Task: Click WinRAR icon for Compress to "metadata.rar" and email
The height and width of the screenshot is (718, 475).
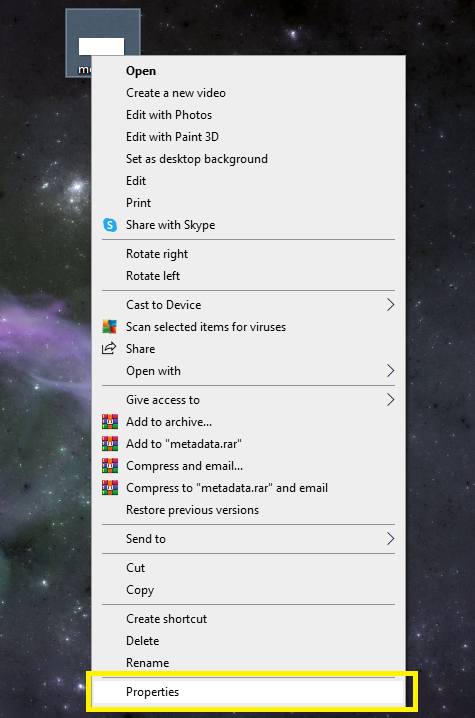Action: point(110,488)
